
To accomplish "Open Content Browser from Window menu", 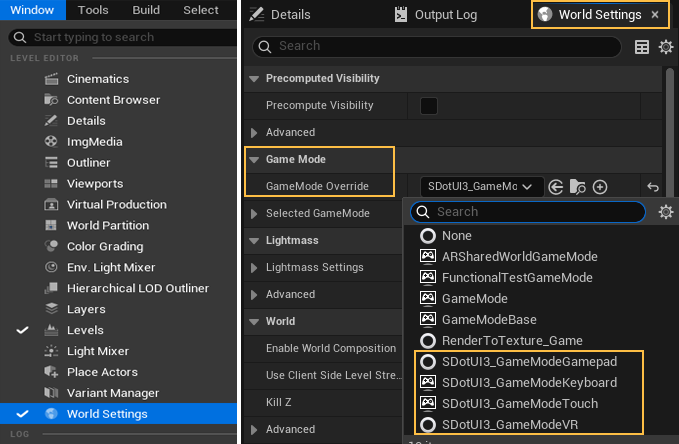I will (x=113, y=100).
